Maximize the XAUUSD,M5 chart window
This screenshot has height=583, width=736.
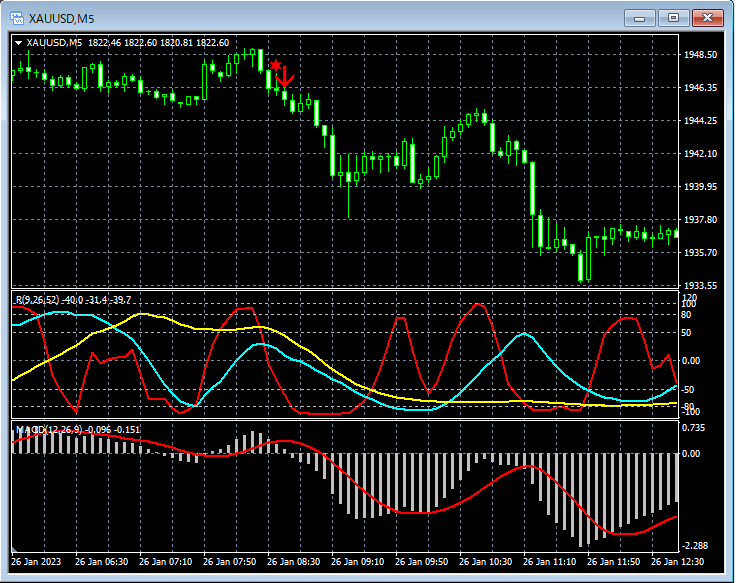point(673,17)
